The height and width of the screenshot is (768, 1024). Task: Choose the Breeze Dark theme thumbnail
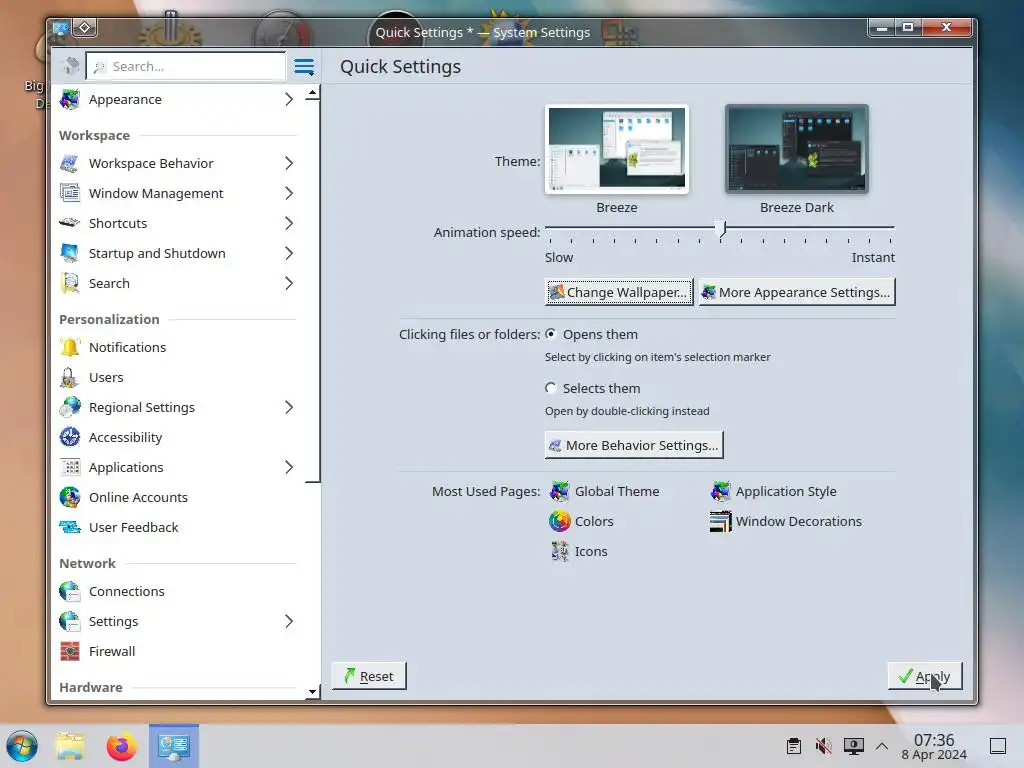[797, 150]
